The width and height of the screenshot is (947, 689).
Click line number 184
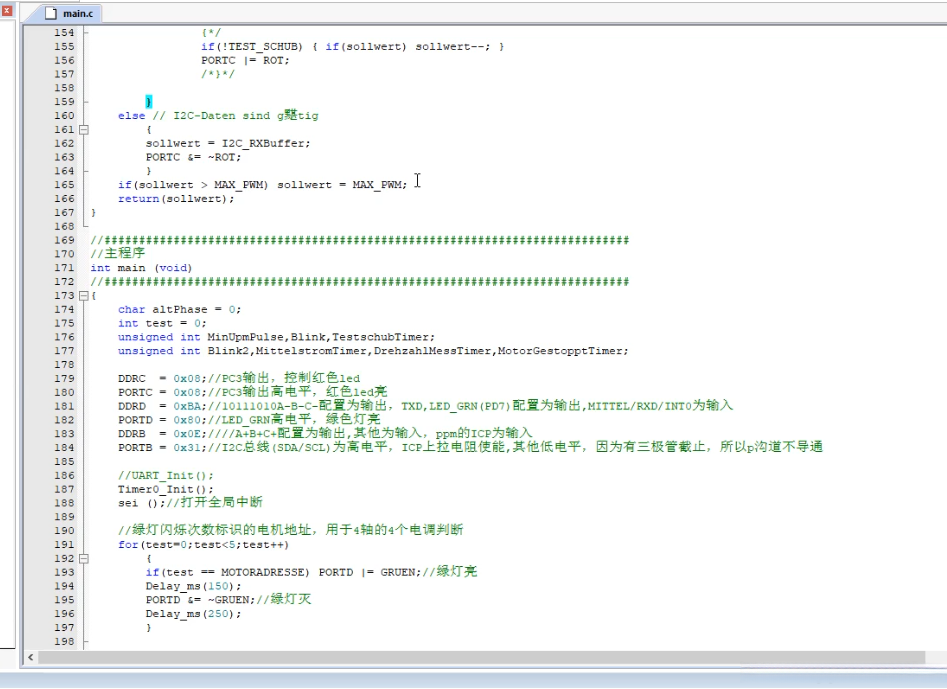coord(64,448)
